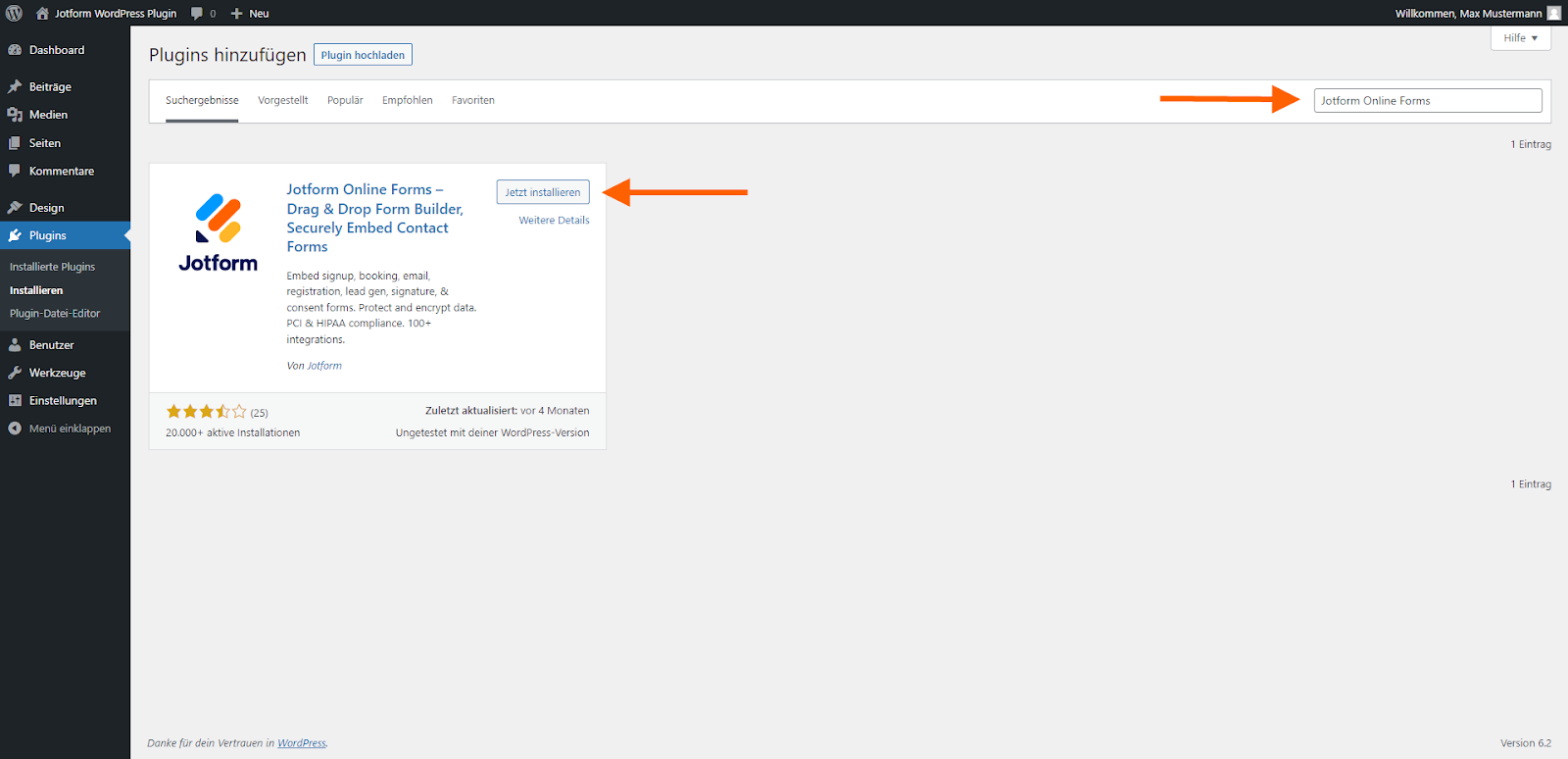The width and height of the screenshot is (1568, 759).
Task: Open the Jotform Online Forms plugin title link
Action: click(x=375, y=218)
